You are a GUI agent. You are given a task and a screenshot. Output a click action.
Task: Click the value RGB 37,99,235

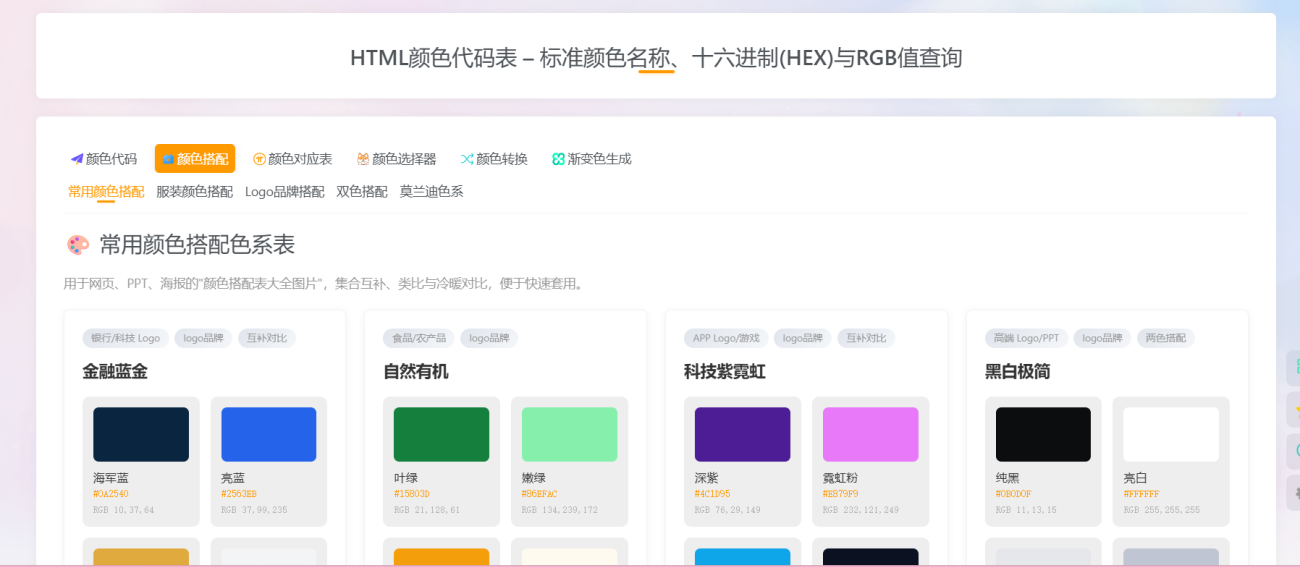tap(254, 510)
